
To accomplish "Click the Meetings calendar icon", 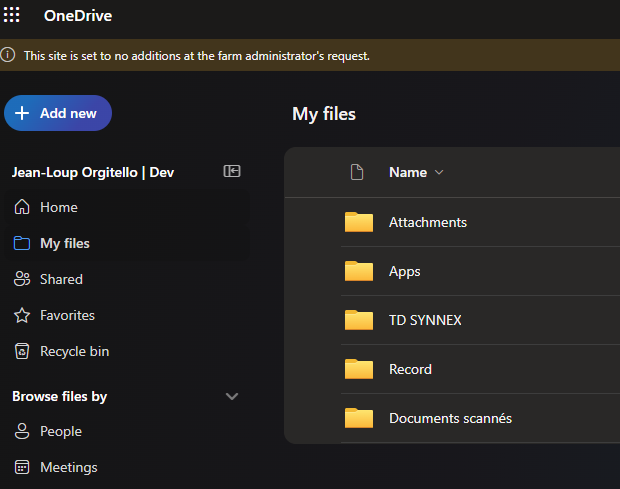I will (x=22, y=467).
